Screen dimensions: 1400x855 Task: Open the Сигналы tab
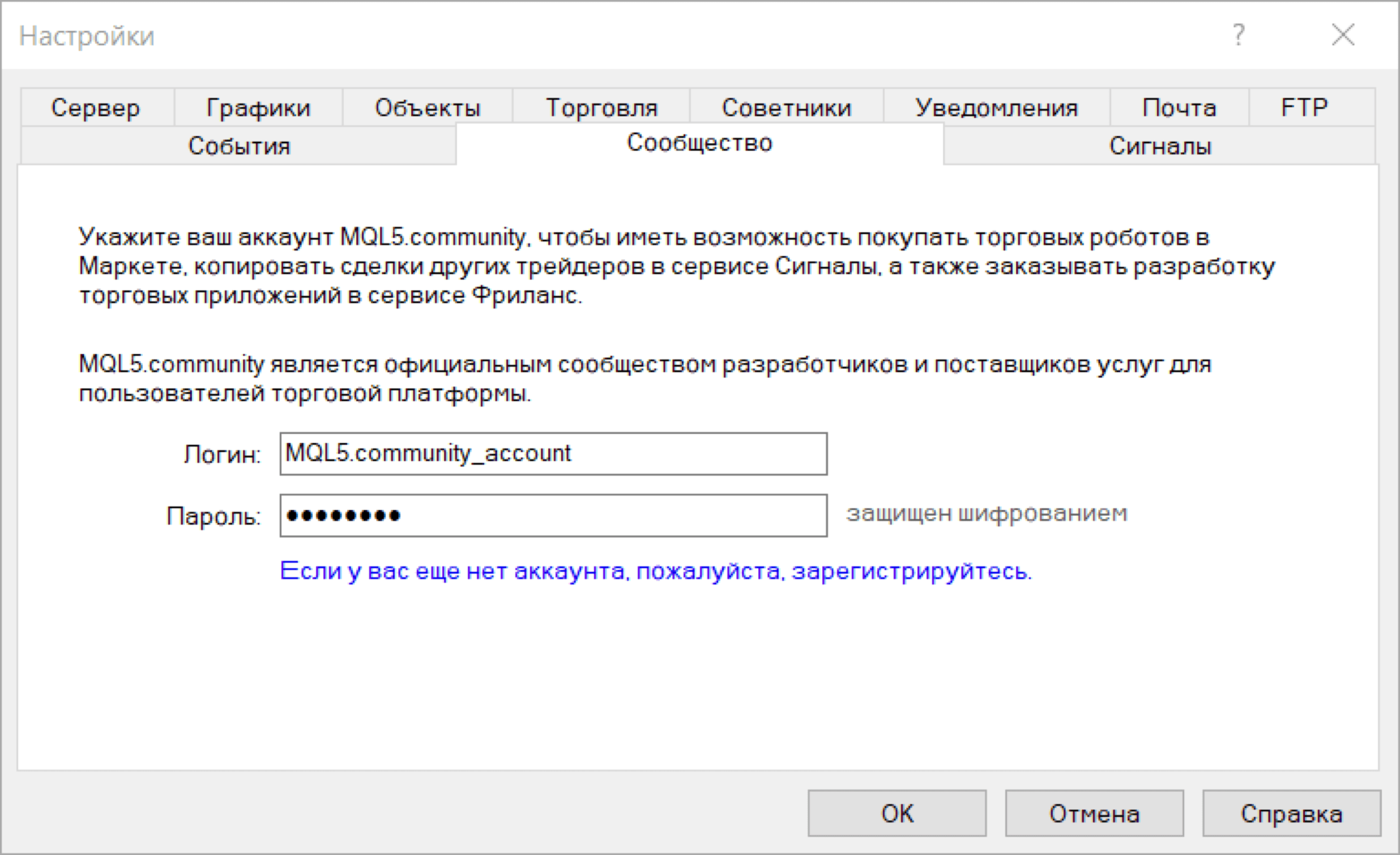click(x=1160, y=146)
